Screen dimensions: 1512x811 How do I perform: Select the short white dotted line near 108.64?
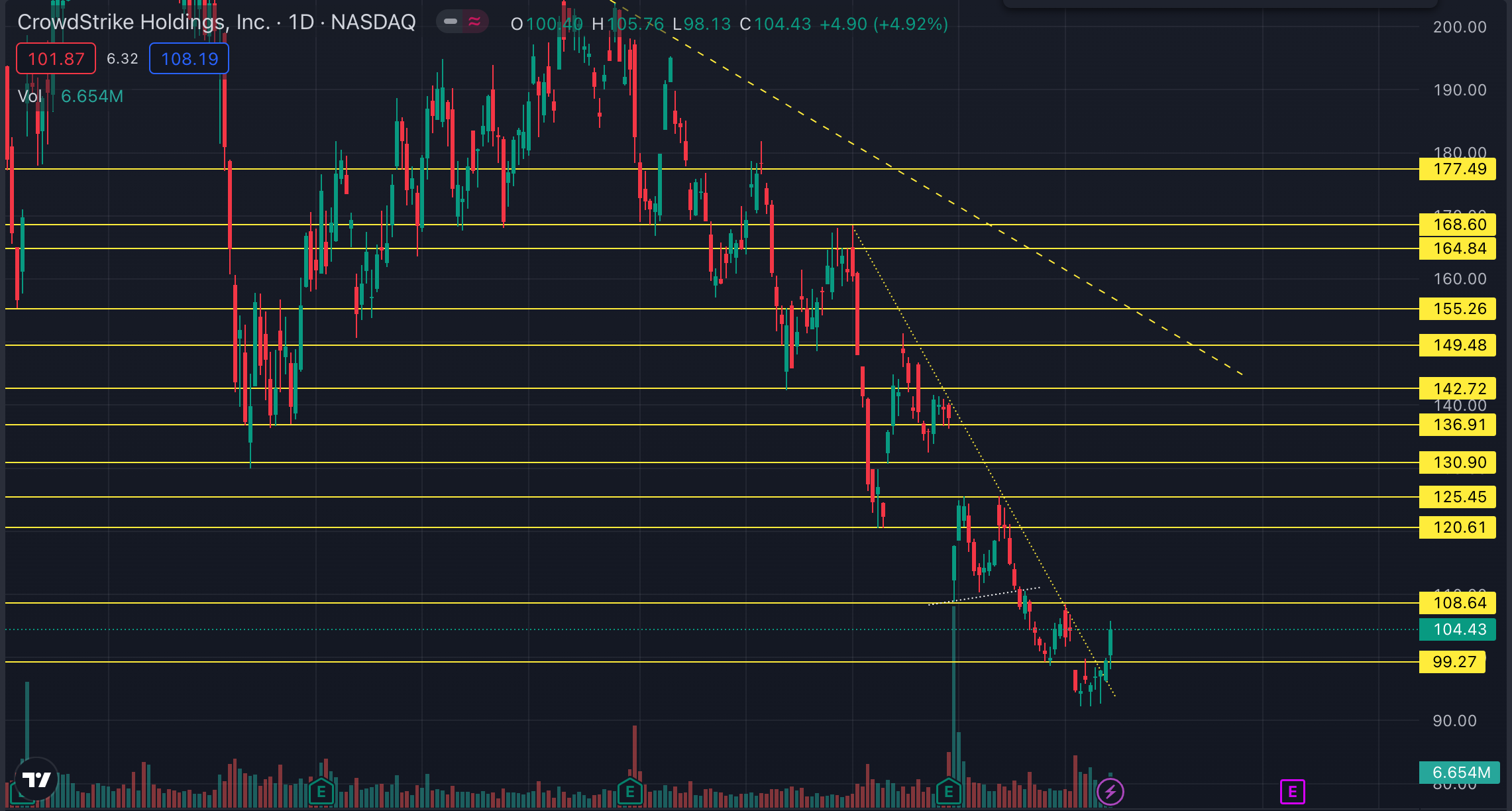tap(984, 596)
